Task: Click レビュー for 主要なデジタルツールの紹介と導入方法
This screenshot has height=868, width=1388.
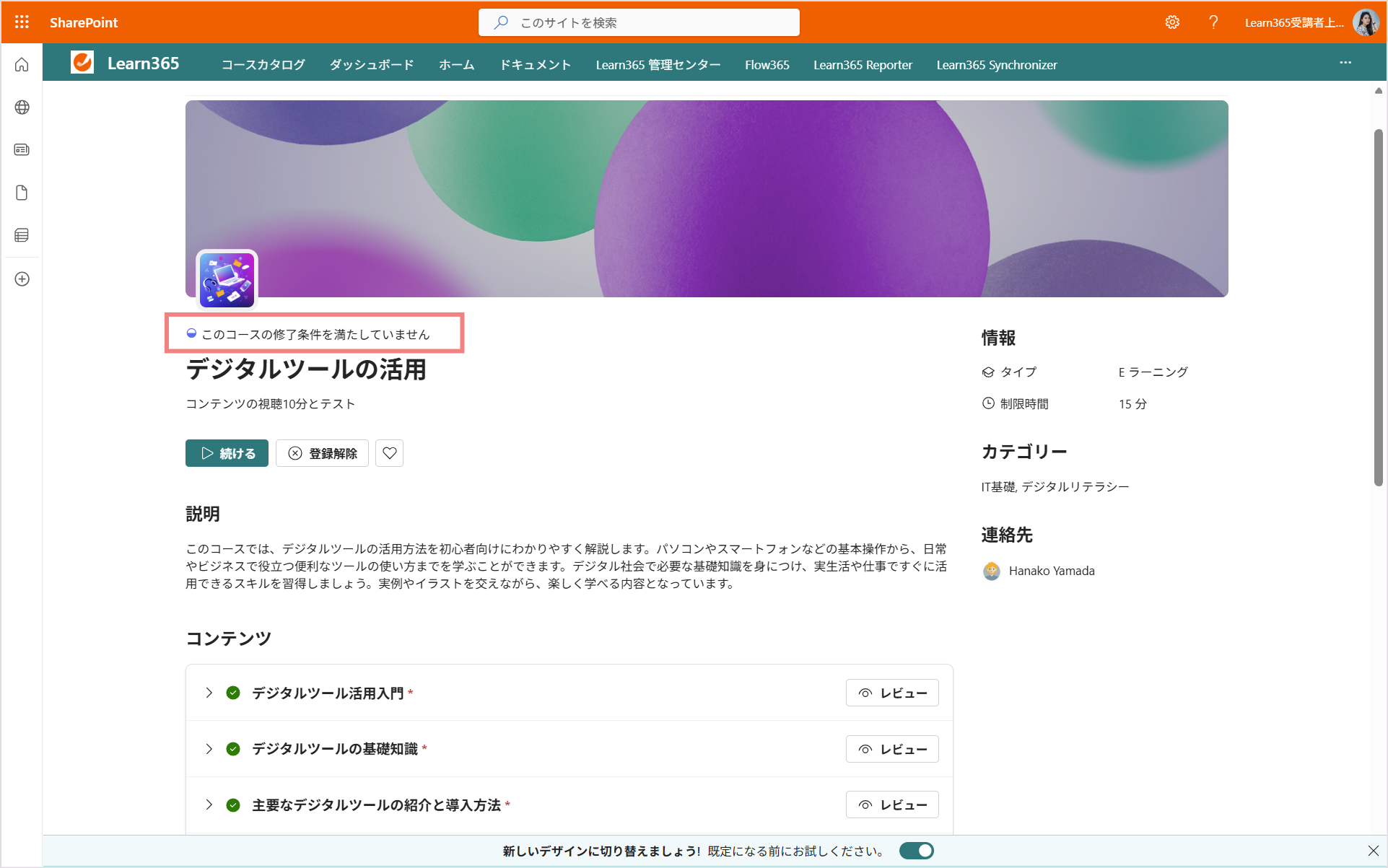Action: click(892, 805)
